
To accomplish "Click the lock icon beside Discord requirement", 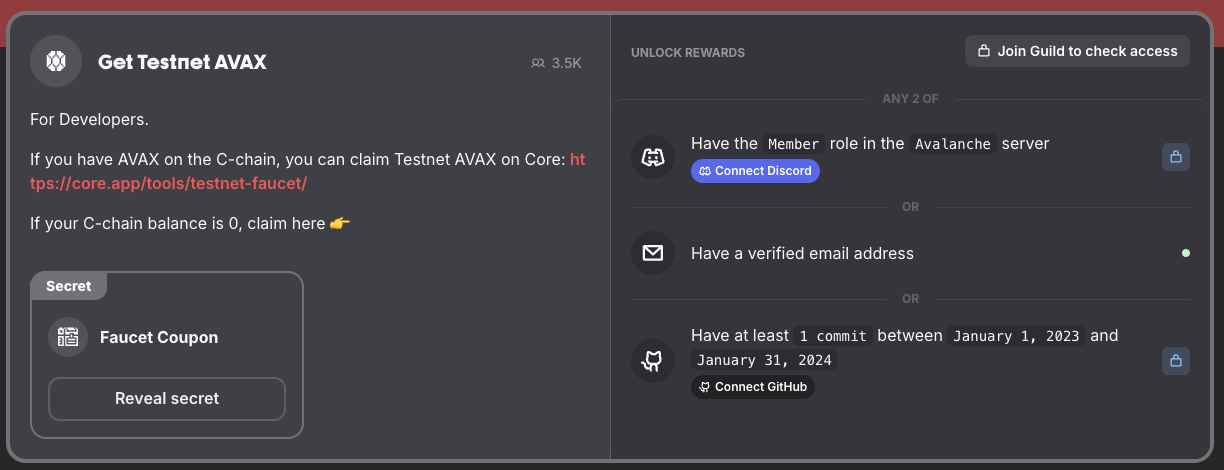I will 1176,157.
